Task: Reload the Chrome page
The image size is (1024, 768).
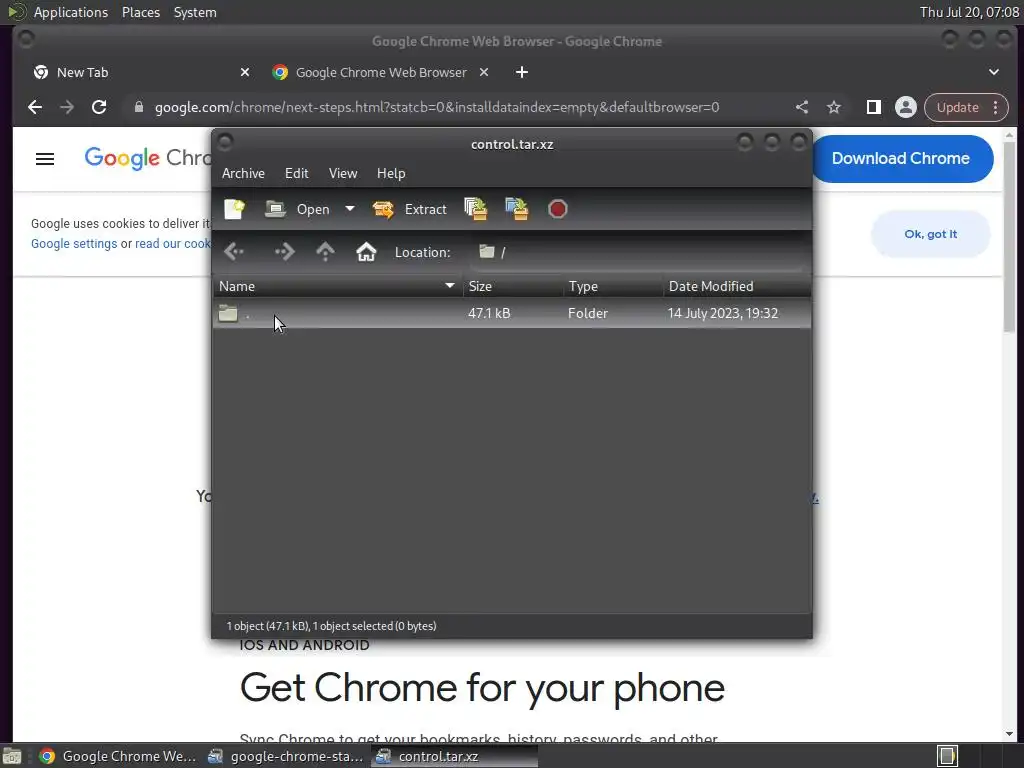Action: point(99,107)
